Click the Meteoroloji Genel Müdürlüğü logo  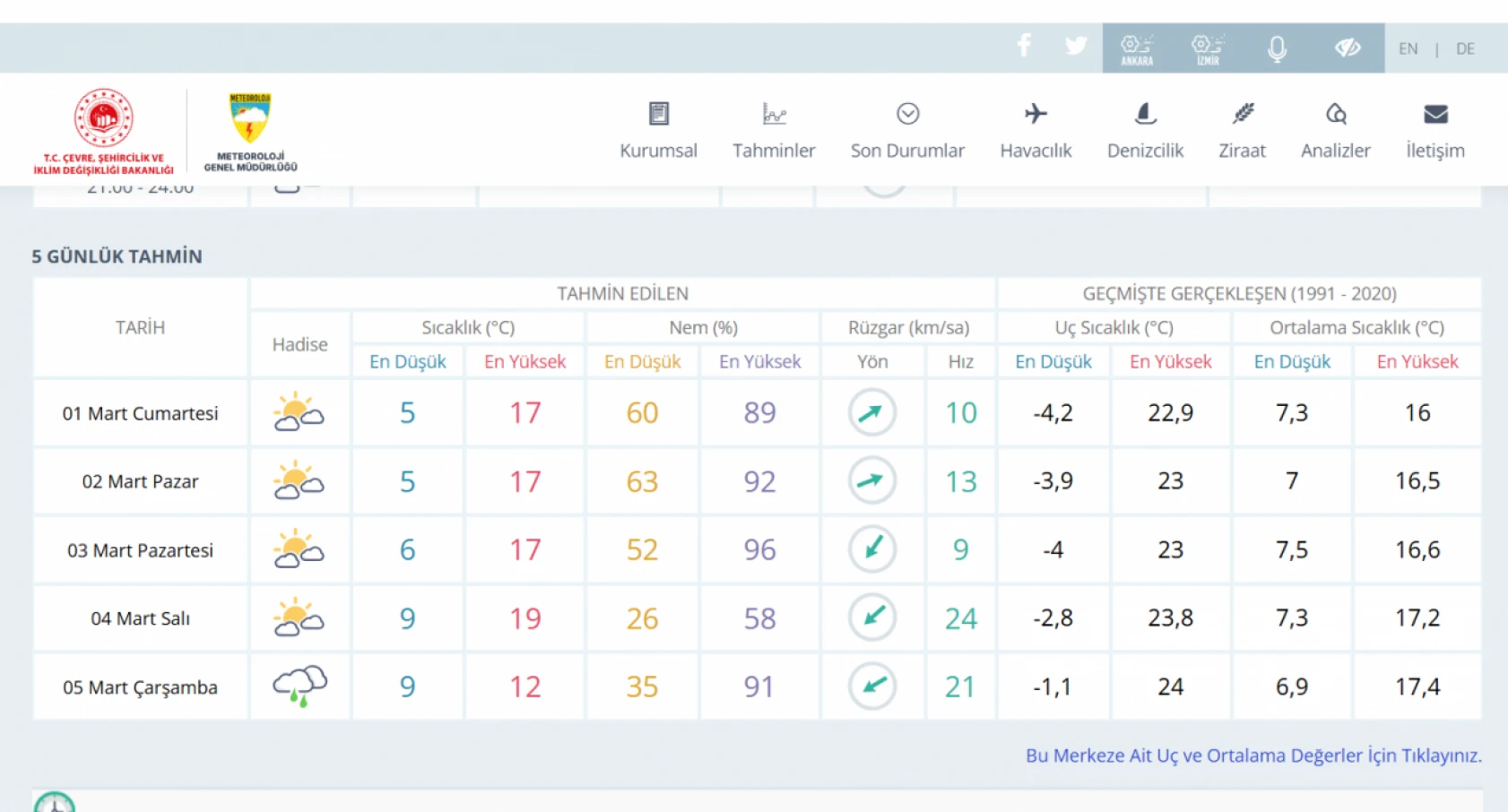(x=250, y=131)
